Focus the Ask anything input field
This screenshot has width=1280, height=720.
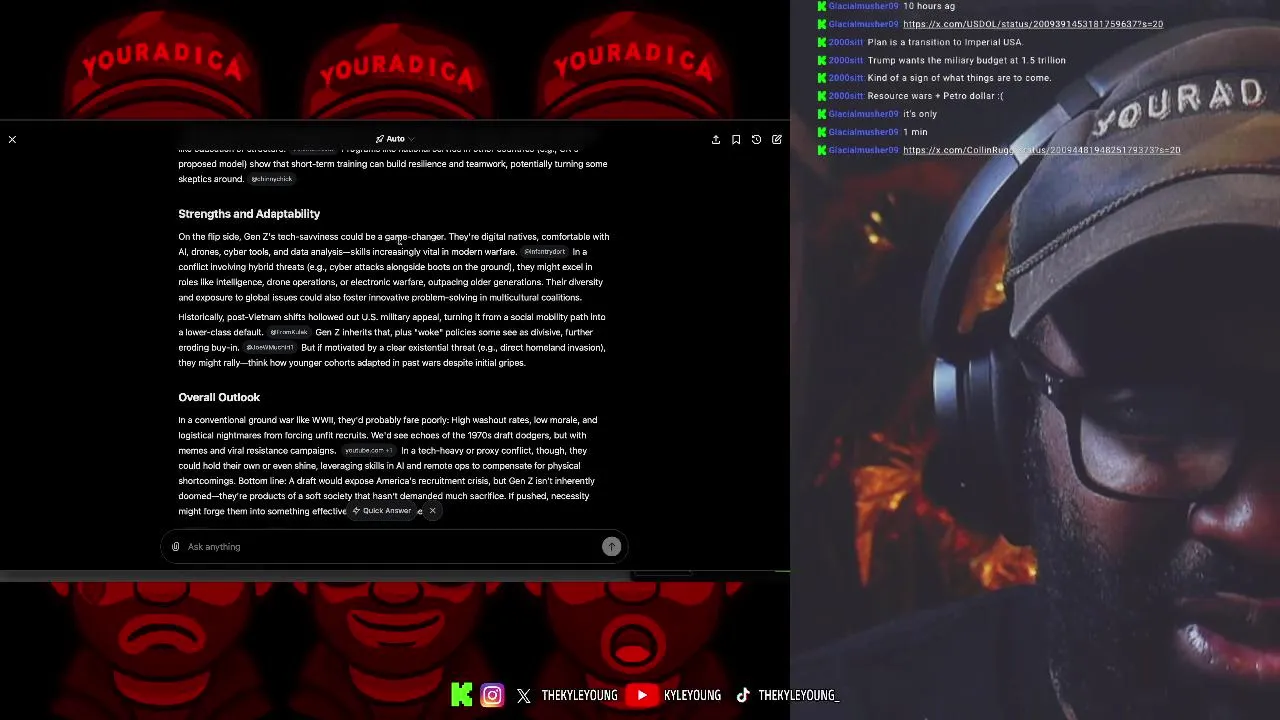click(394, 547)
